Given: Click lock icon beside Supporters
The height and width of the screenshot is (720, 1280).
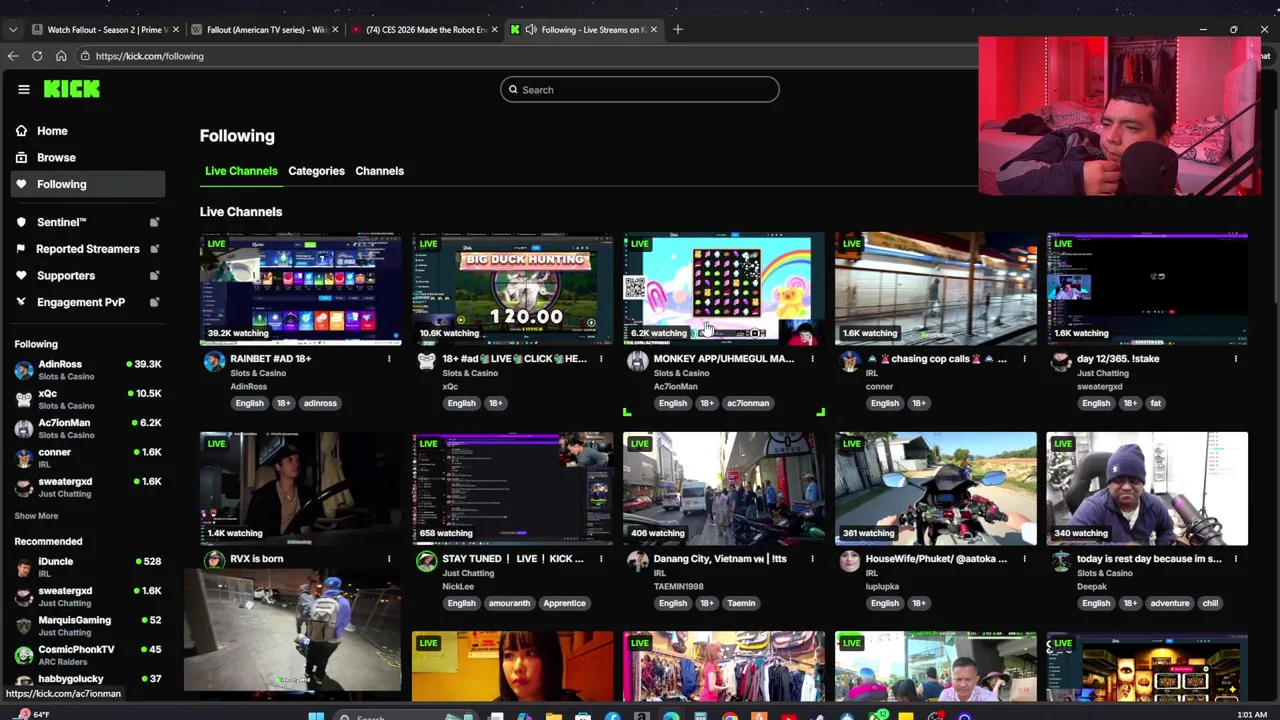Looking at the screenshot, I should click(x=154, y=275).
